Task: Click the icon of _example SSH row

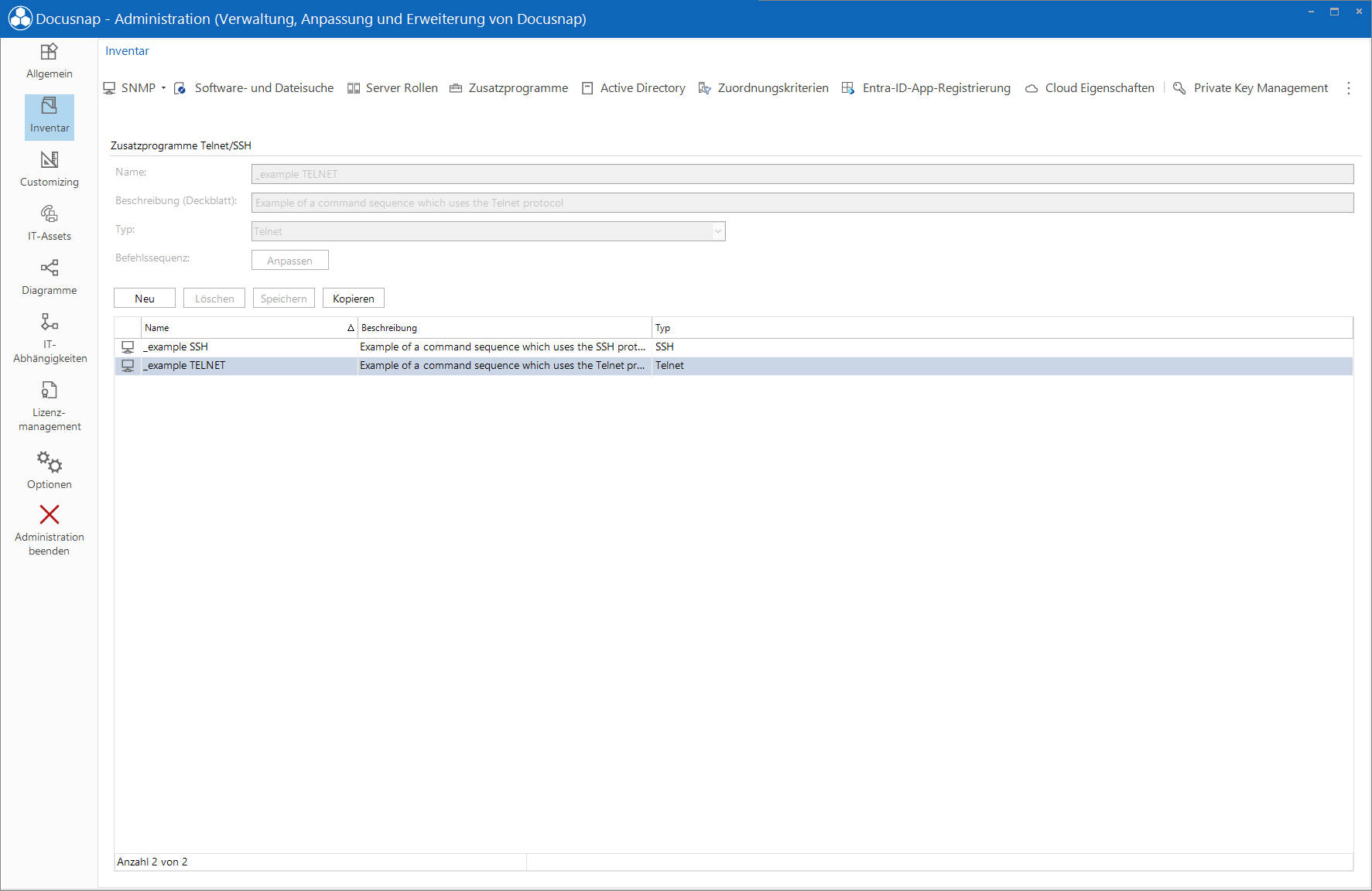Action: click(x=128, y=347)
